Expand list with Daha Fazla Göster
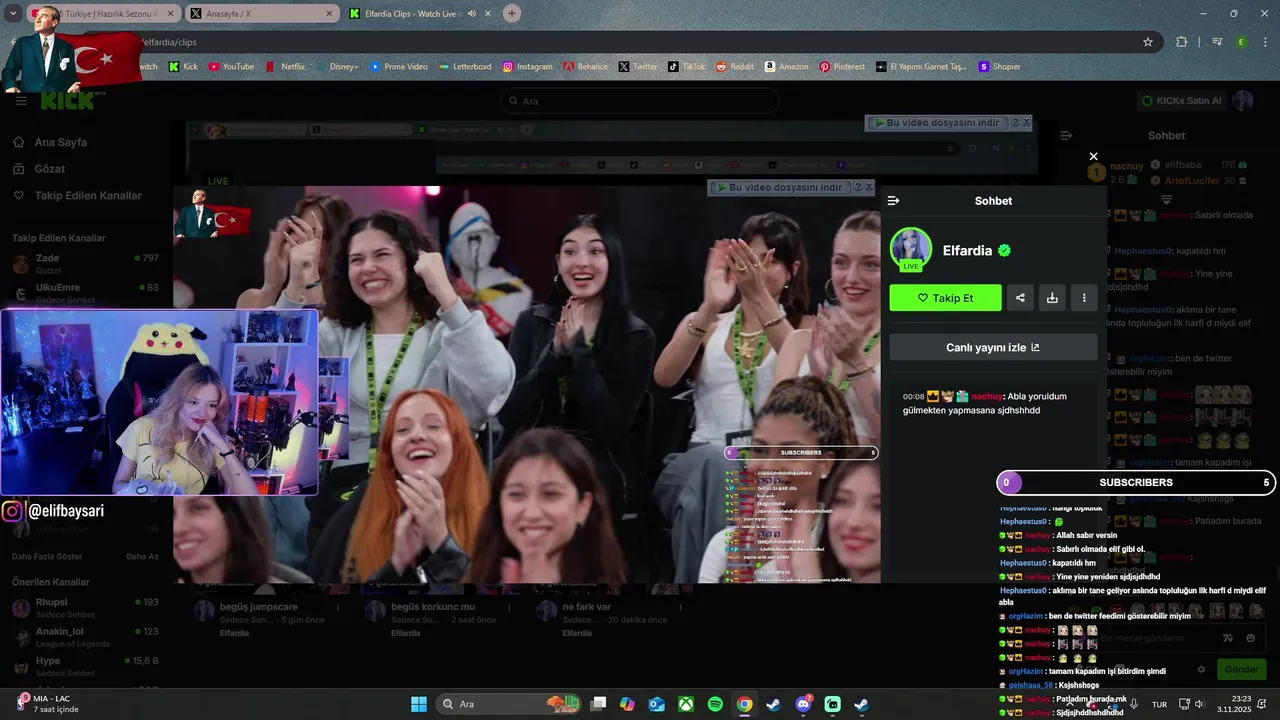Screen dimensions: 1280x720 (47, 556)
